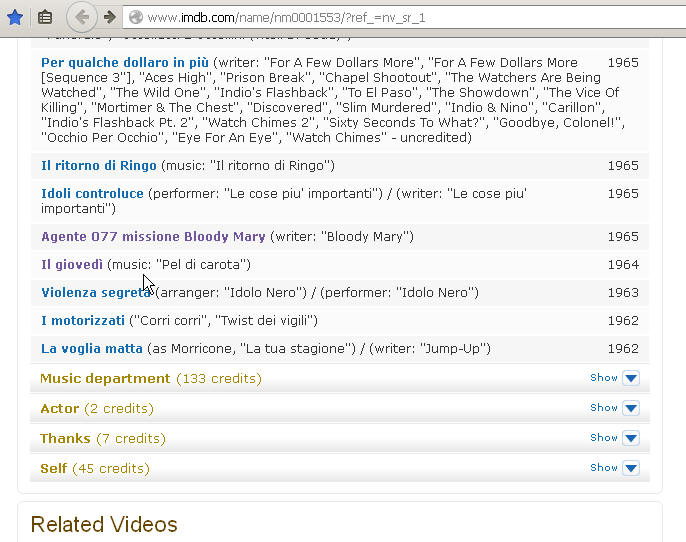
Task: Open Agente 077 missione Bloody Mary link
Action: (x=153, y=237)
